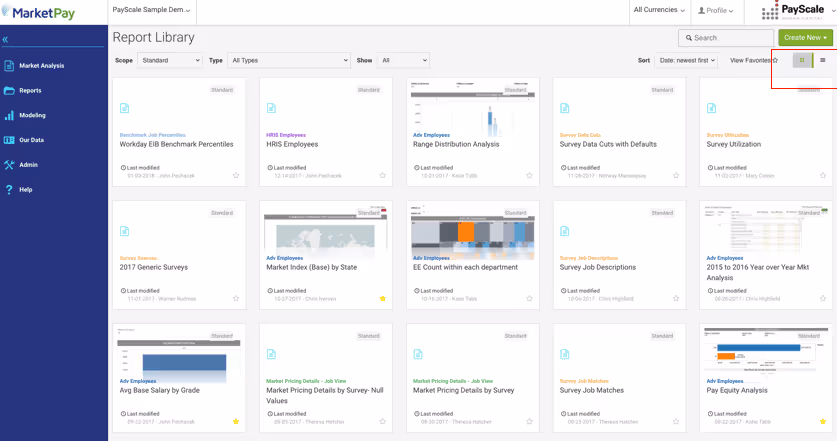The height and width of the screenshot is (441, 837).
Task: Click document icon on Survey Data Cuts card
Action: [565, 108]
